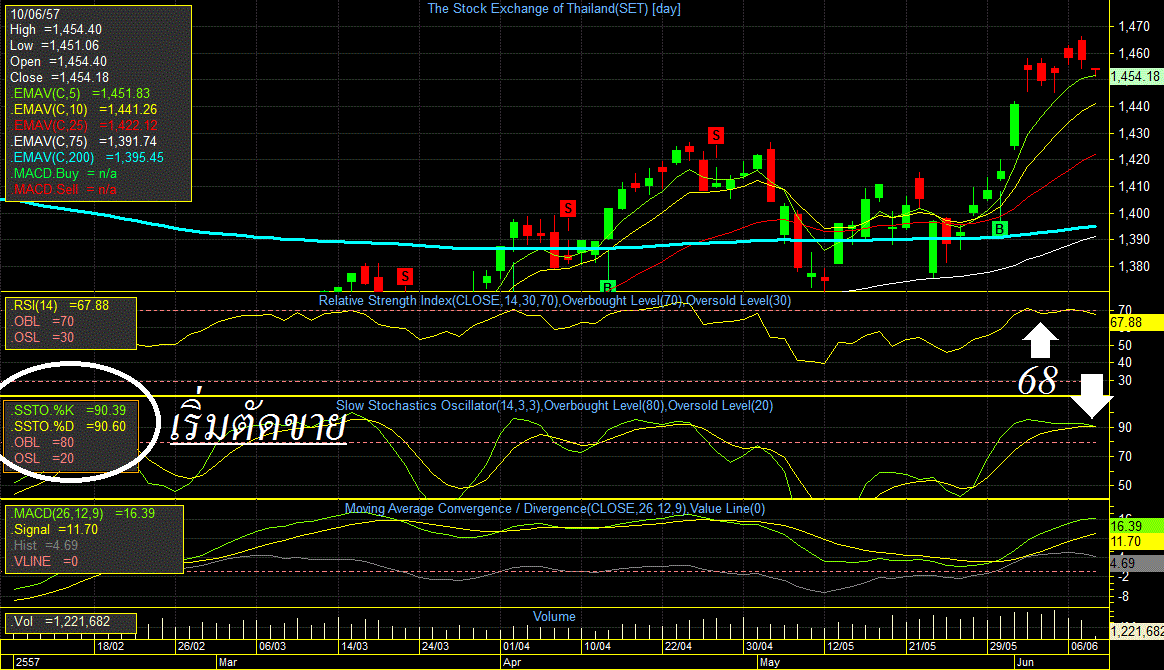Select the white .EMAV(C,75) =1,391.74 legend entry

tap(84, 142)
